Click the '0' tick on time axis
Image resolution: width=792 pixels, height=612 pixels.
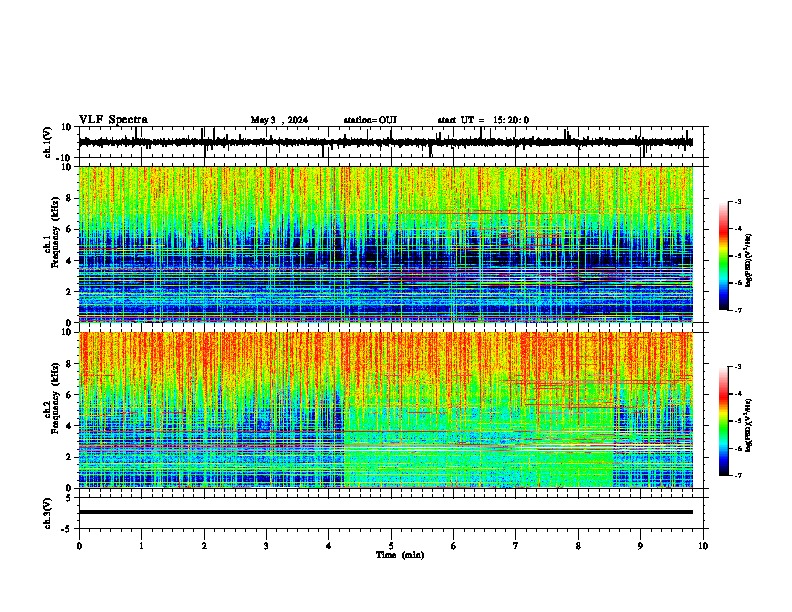79,546
